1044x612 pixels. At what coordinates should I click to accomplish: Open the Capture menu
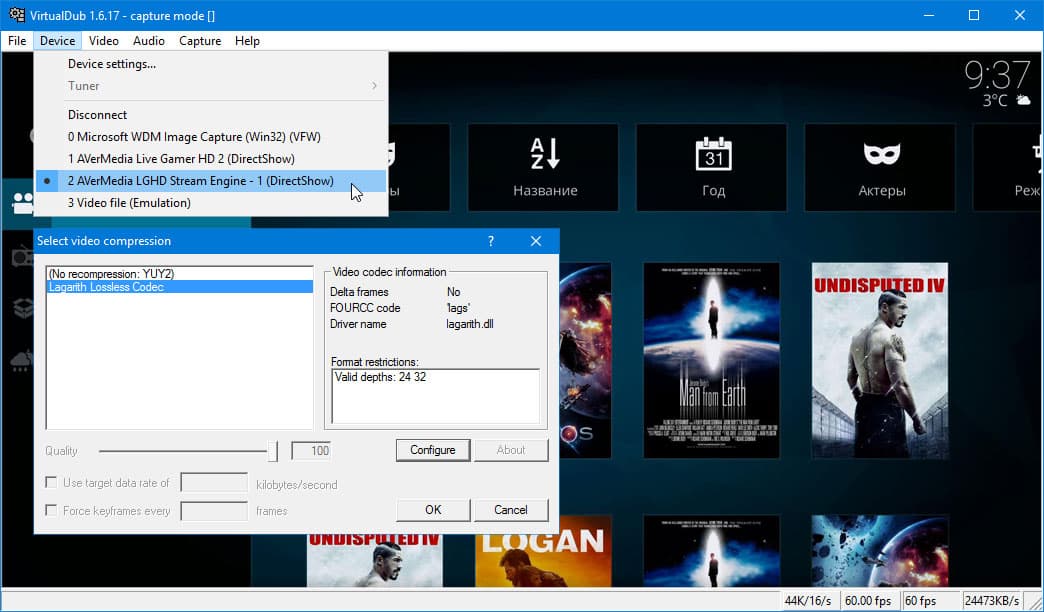[x=200, y=41]
